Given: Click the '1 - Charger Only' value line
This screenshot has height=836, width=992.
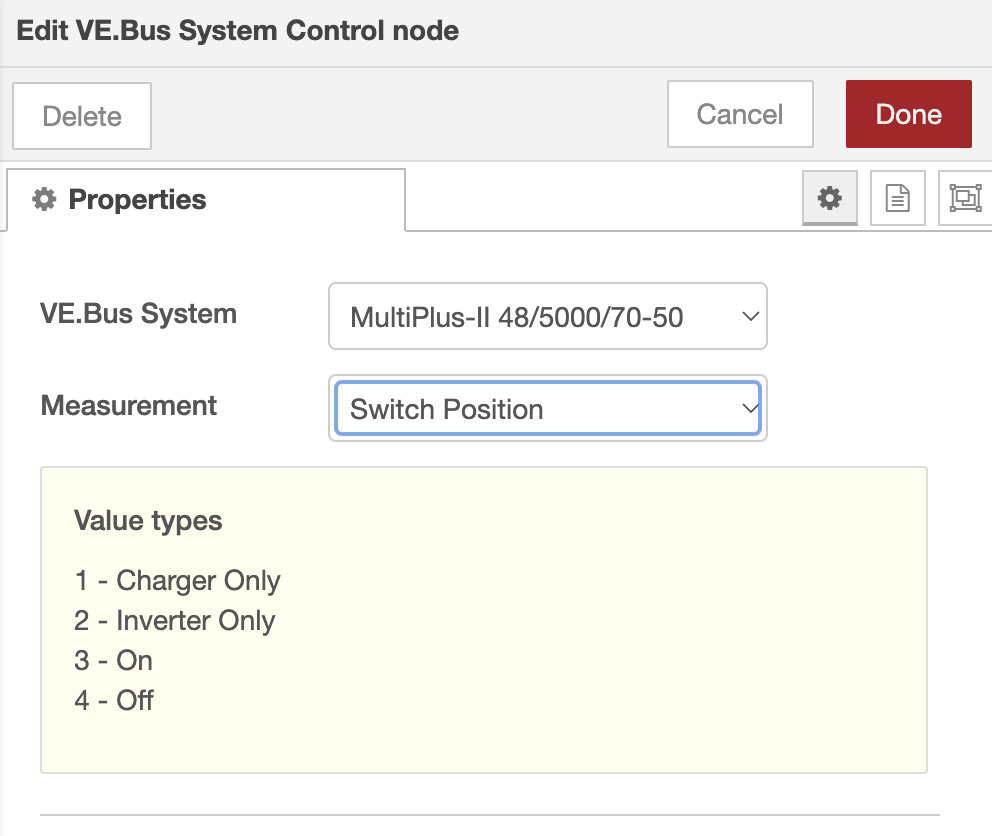Looking at the screenshot, I should (x=177, y=581).
